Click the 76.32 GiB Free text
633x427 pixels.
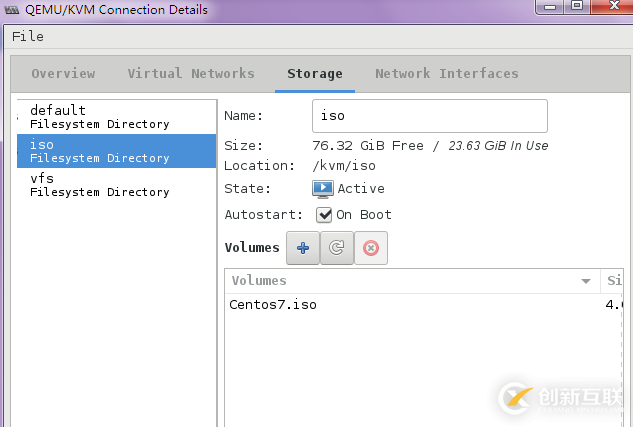pos(368,146)
